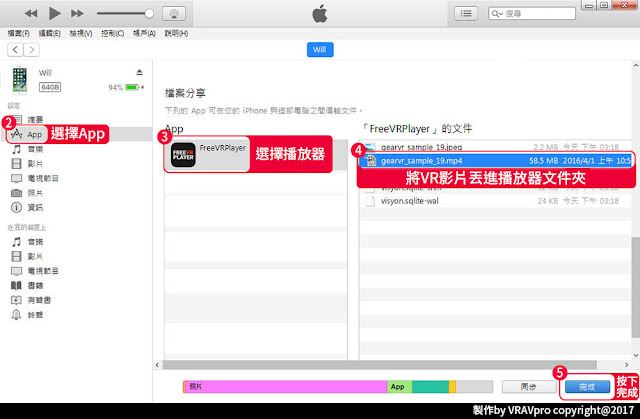The height and width of the screenshot is (419, 640).
Task: Open the AirPlay output button
Action: (x=174, y=14)
